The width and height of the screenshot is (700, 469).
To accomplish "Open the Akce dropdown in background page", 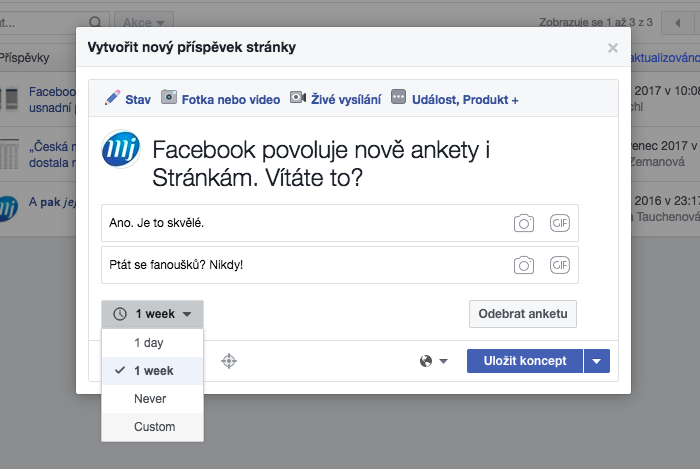I will (144, 22).
